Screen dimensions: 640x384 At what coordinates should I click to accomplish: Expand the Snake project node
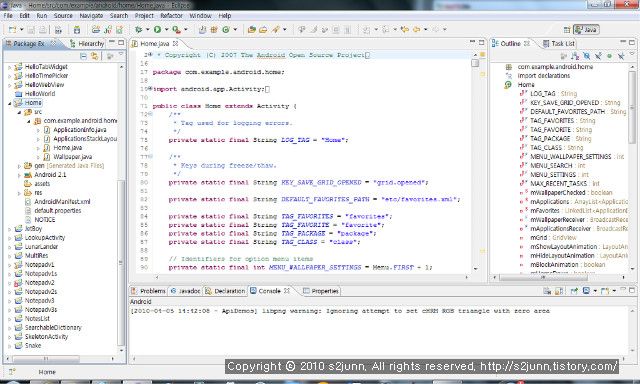9,346
